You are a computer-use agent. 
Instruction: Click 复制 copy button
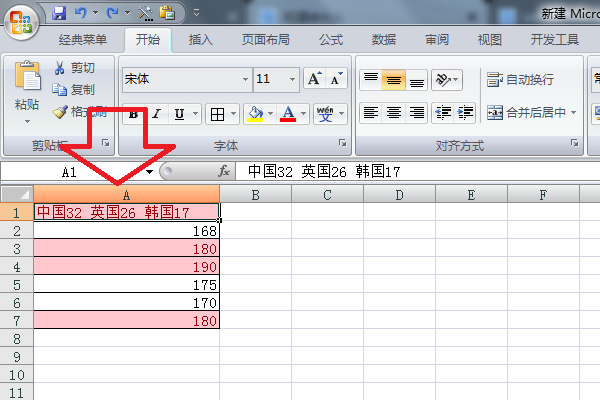point(73,90)
